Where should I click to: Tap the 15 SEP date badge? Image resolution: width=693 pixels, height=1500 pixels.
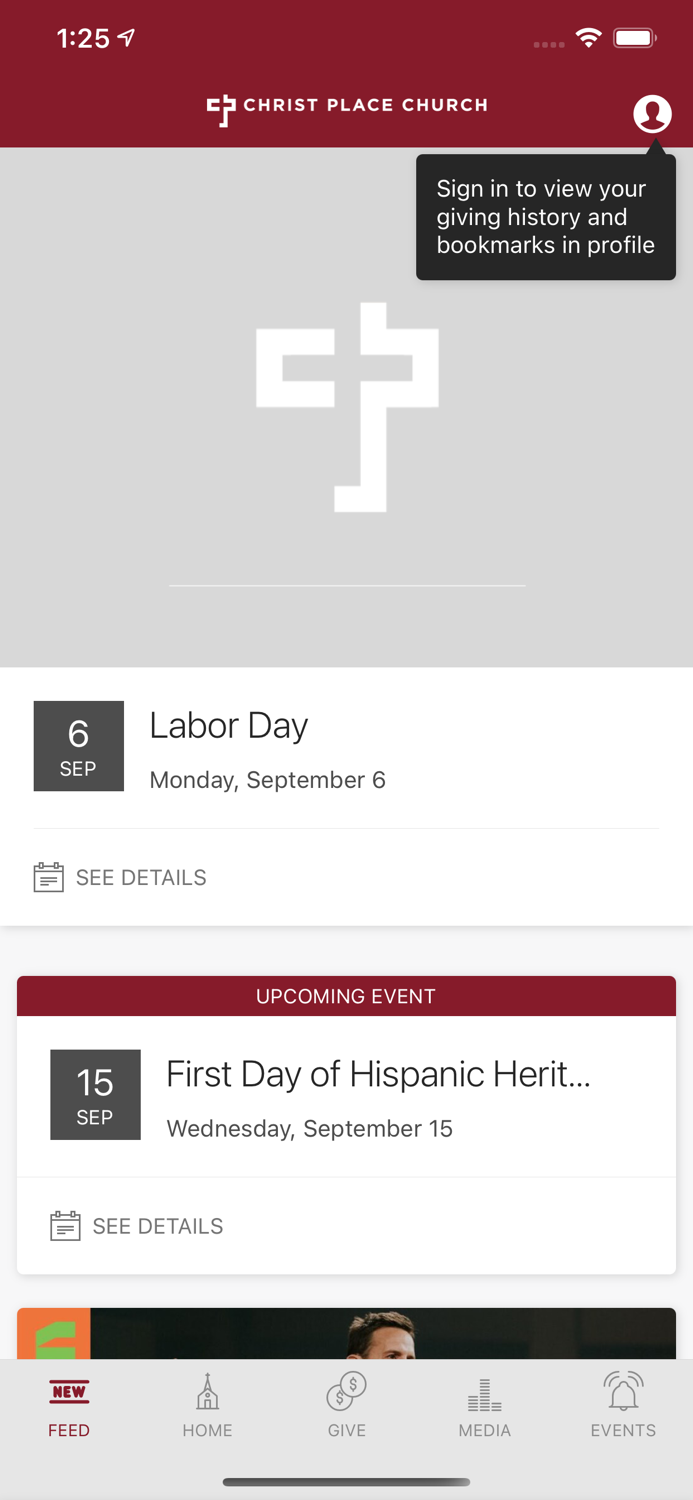(x=95, y=1095)
